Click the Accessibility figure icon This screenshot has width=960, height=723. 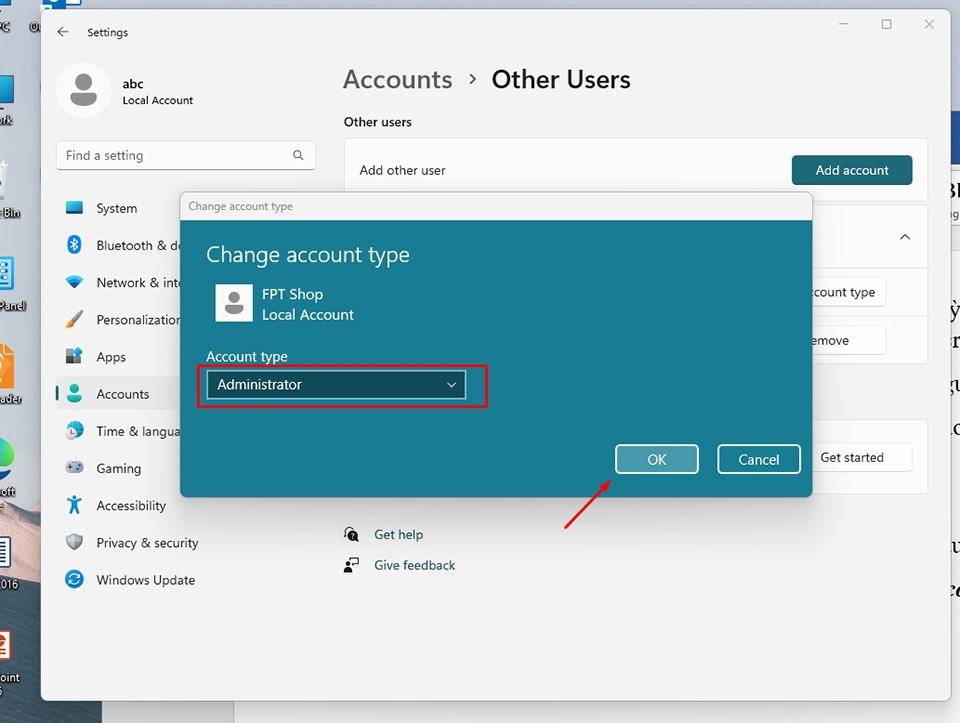[x=74, y=504]
